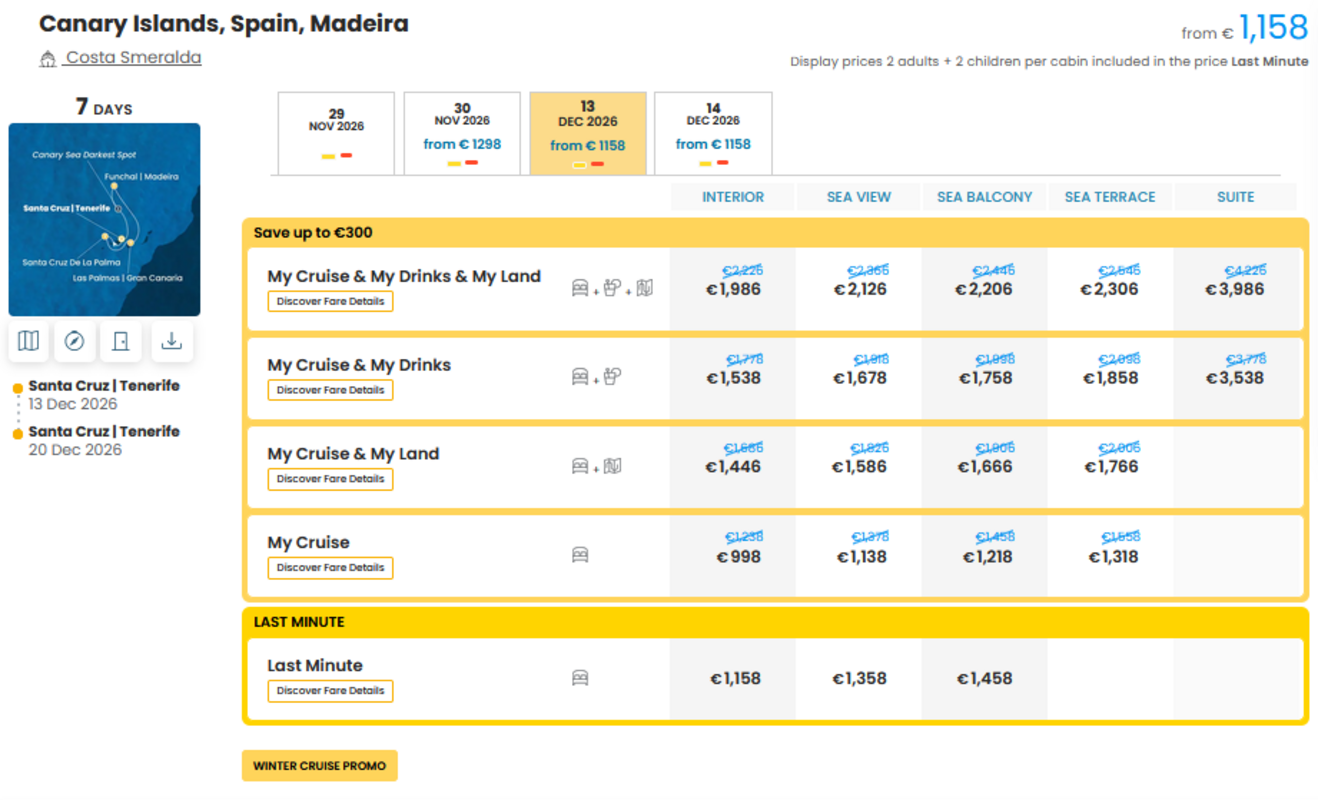Viewport: 1318px width, 800px height.
Task: Click the SEA BALCONY column header
Action: coord(985,197)
